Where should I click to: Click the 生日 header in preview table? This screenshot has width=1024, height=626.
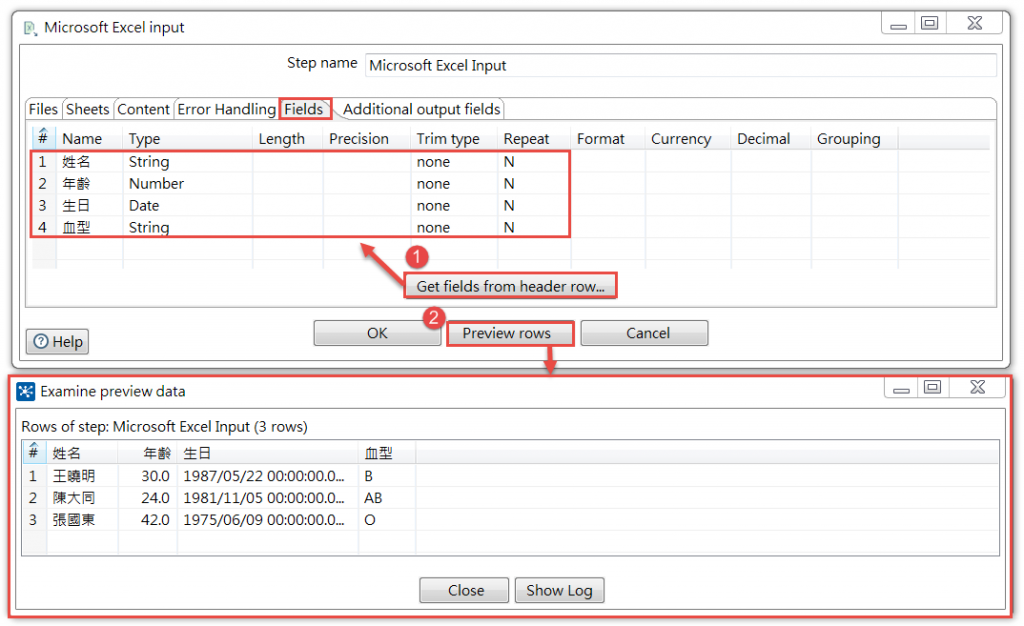[x=268, y=453]
